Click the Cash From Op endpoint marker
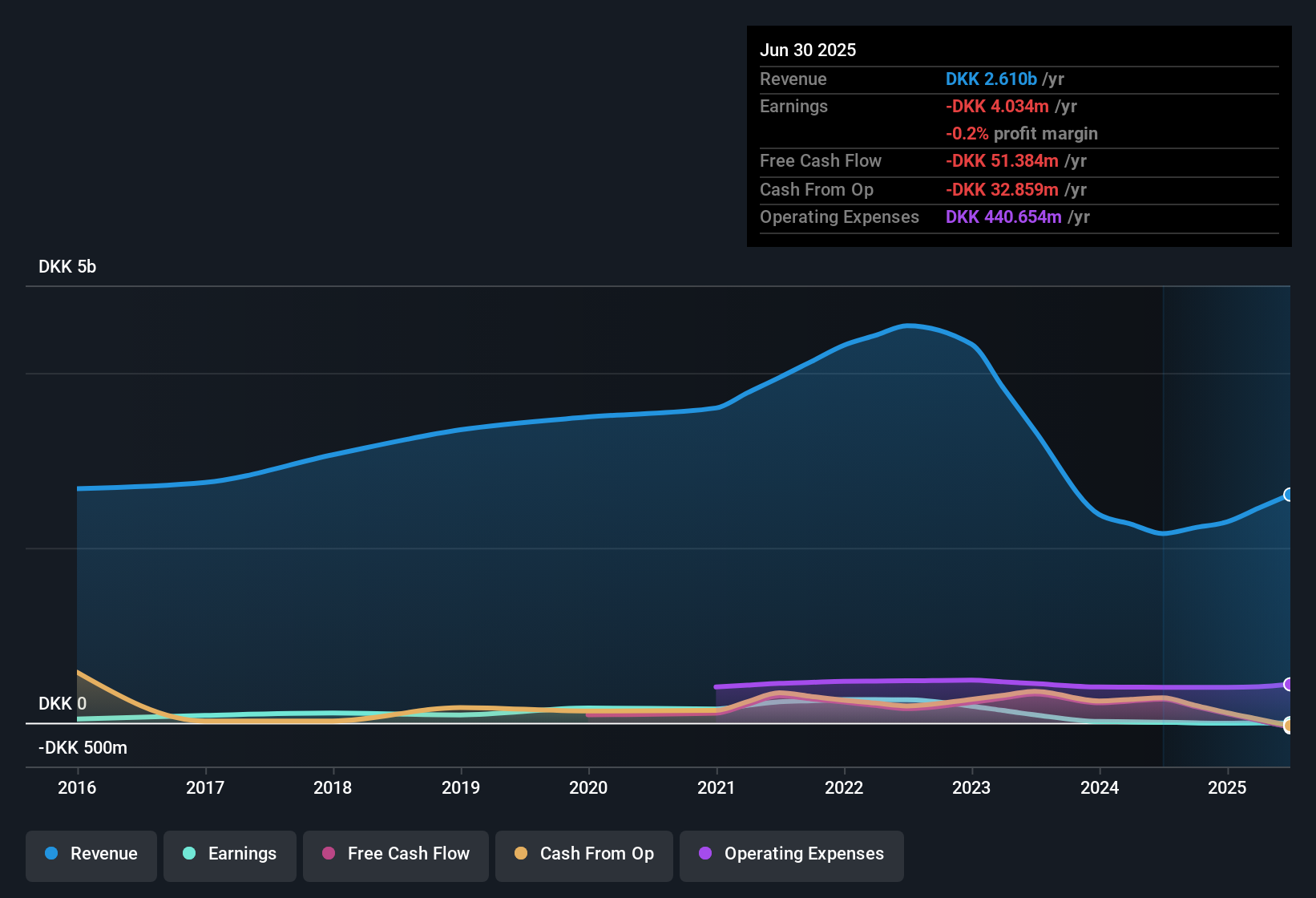 [x=1288, y=726]
